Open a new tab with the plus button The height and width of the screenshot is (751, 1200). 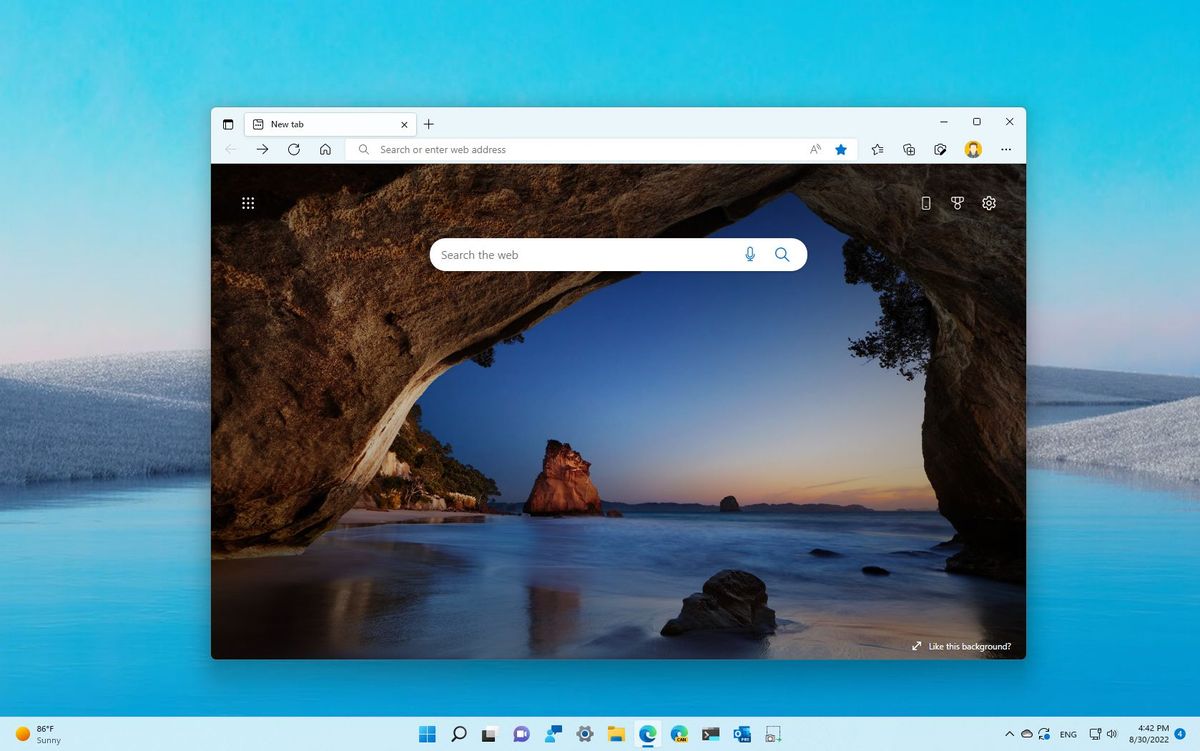[x=428, y=124]
